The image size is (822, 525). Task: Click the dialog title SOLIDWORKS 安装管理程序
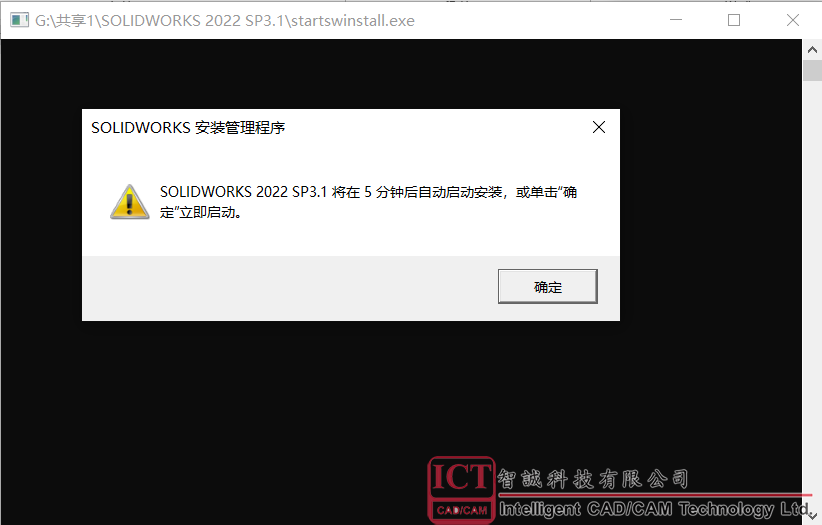click(188, 127)
